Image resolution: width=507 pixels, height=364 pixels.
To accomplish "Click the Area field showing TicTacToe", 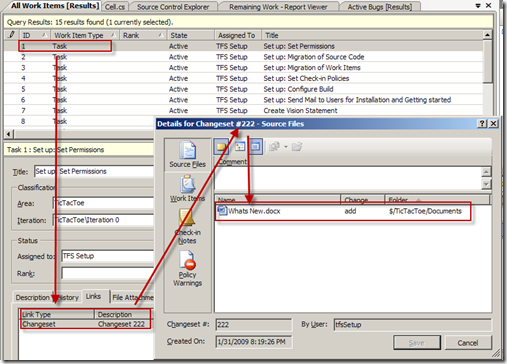I will [x=103, y=203].
